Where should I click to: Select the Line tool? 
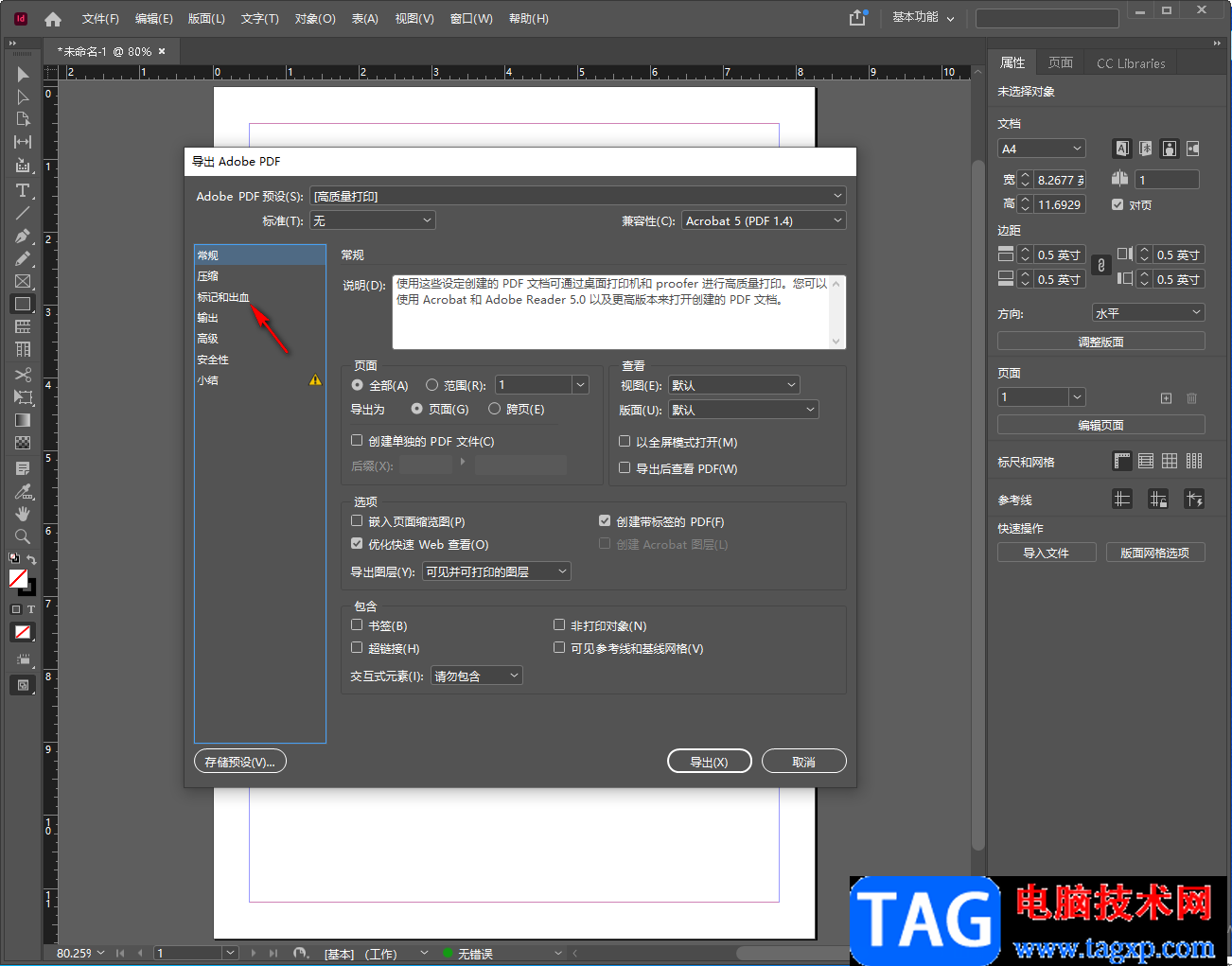pyautogui.click(x=23, y=213)
